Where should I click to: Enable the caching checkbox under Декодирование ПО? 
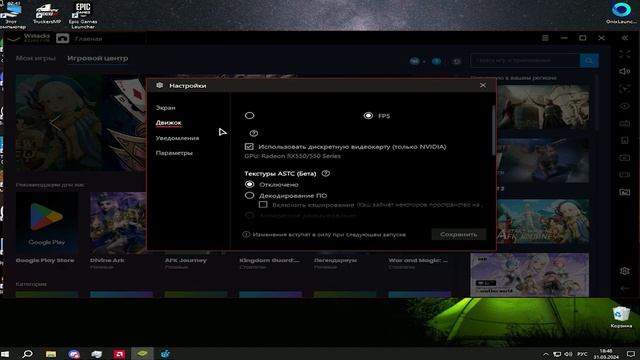[263, 204]
